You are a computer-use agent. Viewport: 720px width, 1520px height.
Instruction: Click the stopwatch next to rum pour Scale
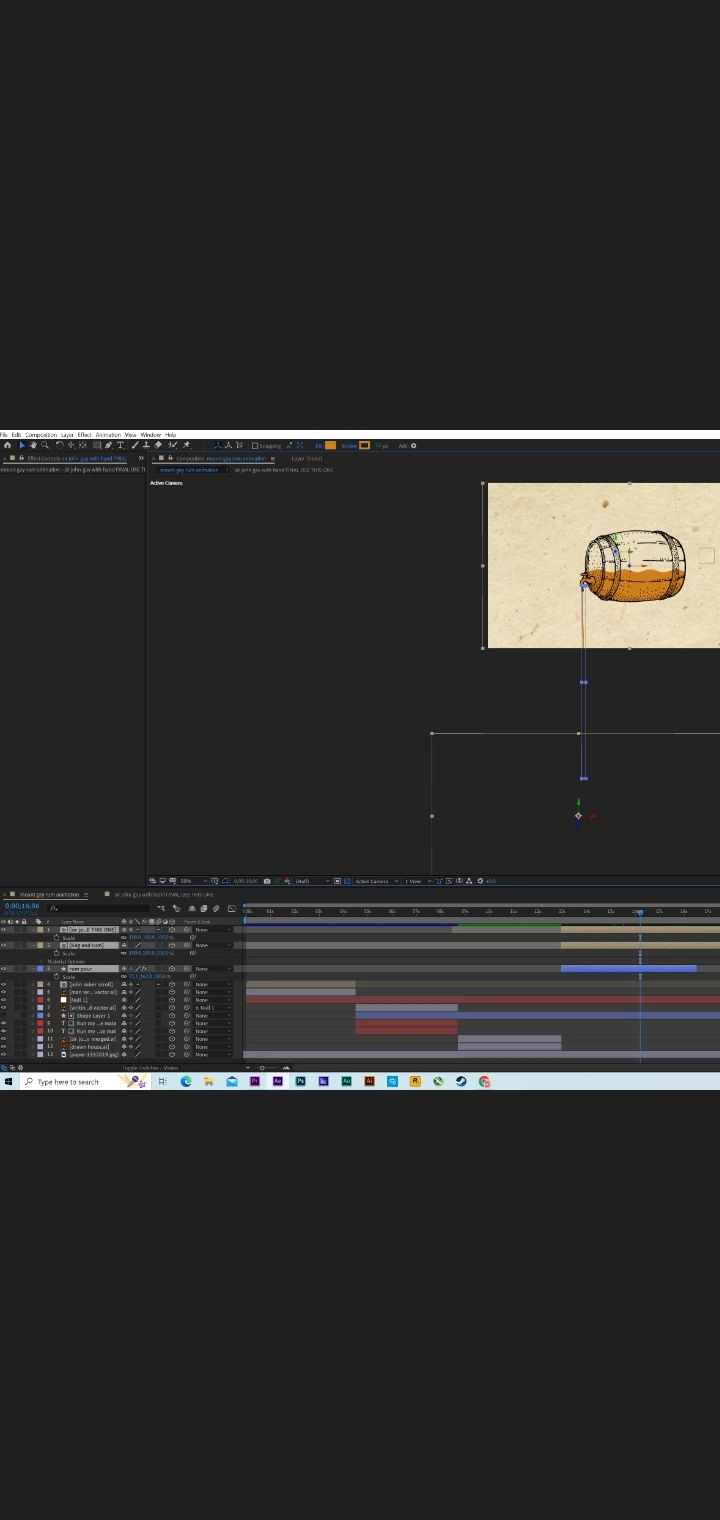tap(56, 977)
